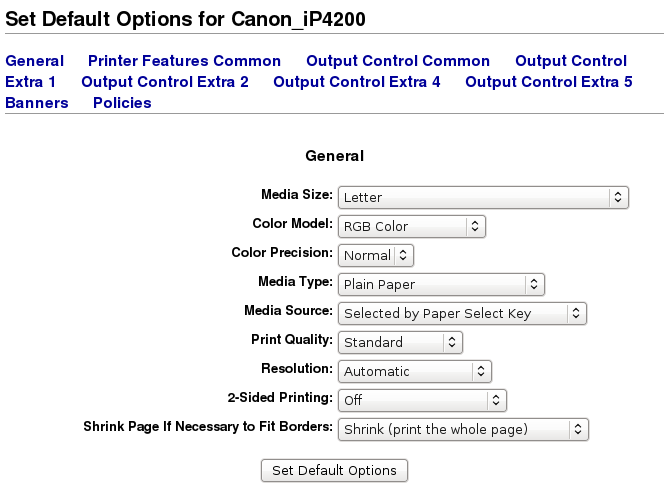
Task: Expand the Print Quality dropdown
Action: 400,342
